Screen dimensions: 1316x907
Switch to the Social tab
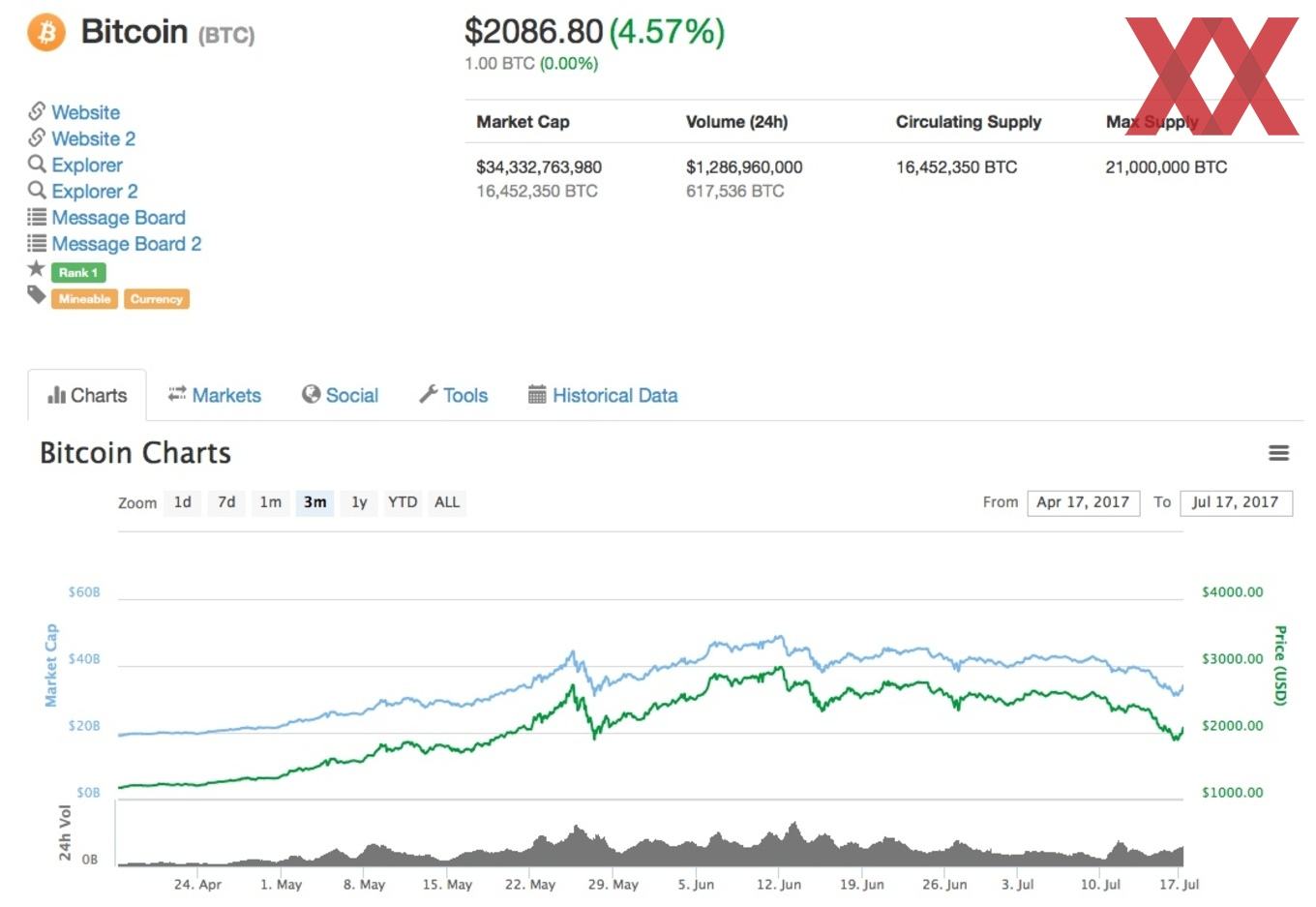[340, 395]
